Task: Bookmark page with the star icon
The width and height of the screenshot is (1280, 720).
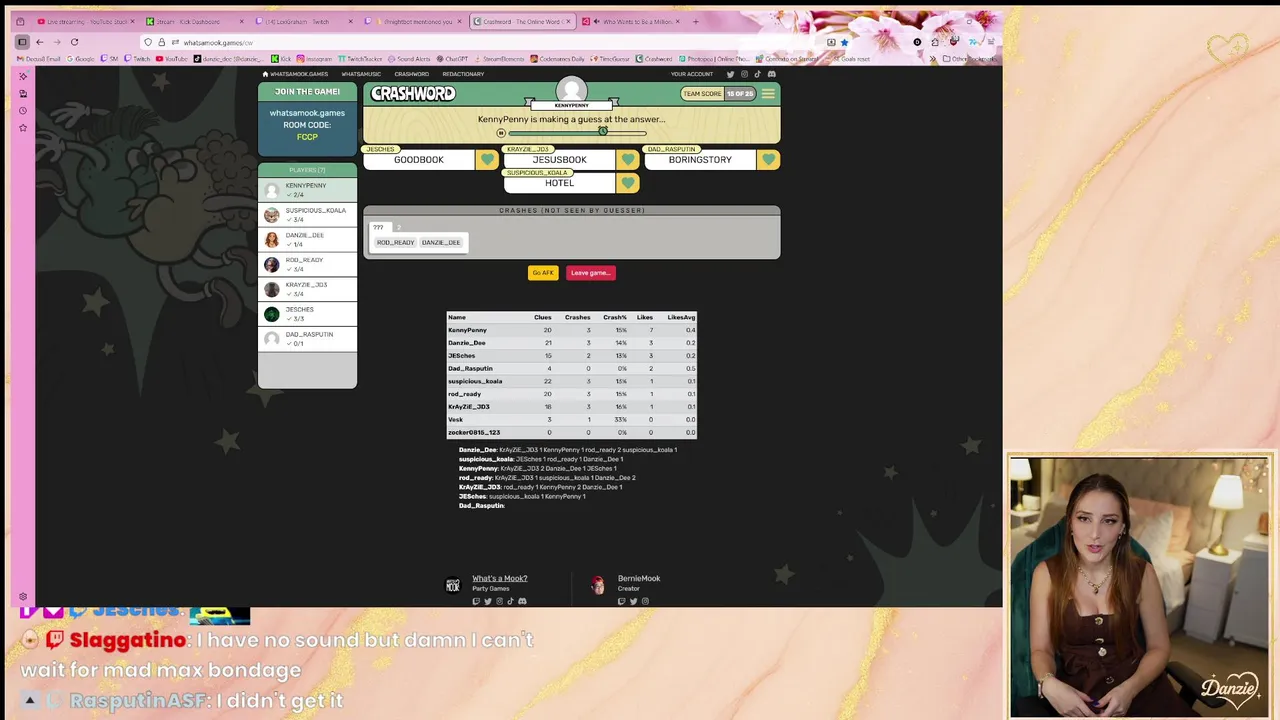Action: (x=844, y=42)
